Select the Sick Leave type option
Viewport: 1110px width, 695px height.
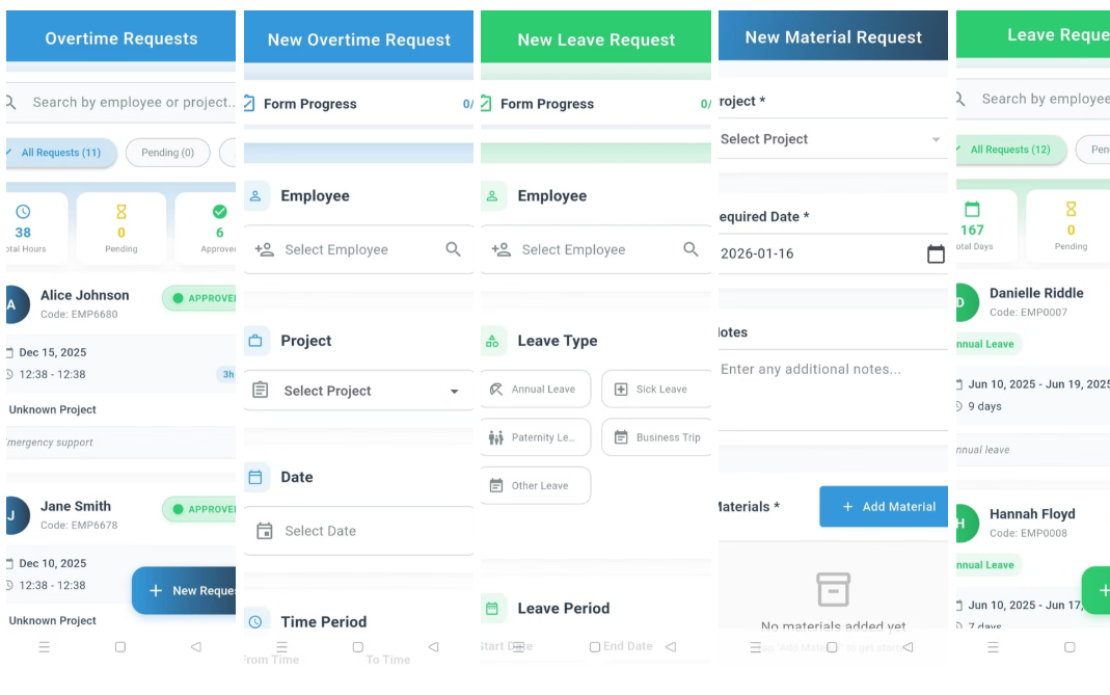[x=656, y=389]
